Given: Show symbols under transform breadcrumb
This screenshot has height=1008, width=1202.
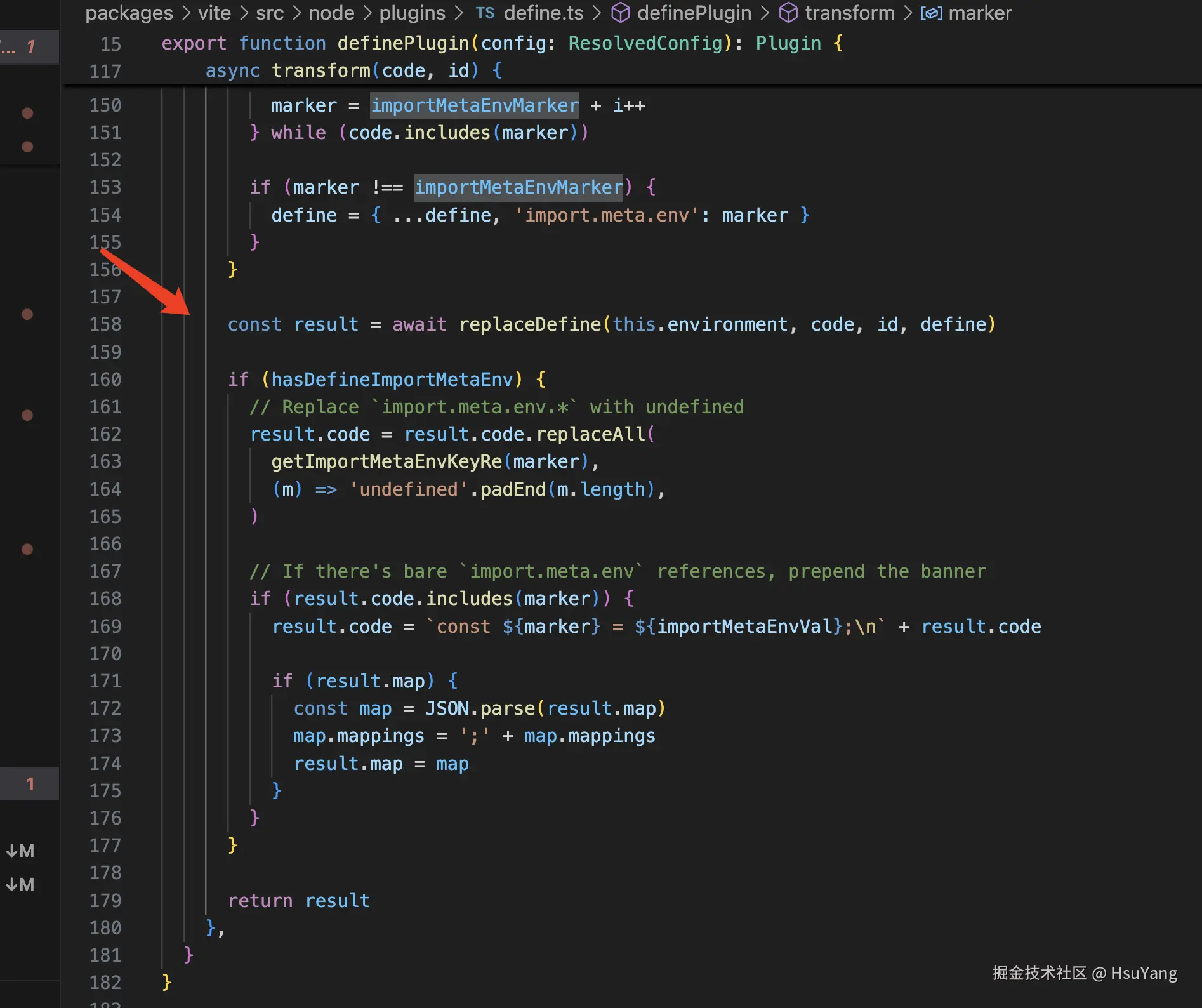Looking at the screenshot, I should pos(850,13).
